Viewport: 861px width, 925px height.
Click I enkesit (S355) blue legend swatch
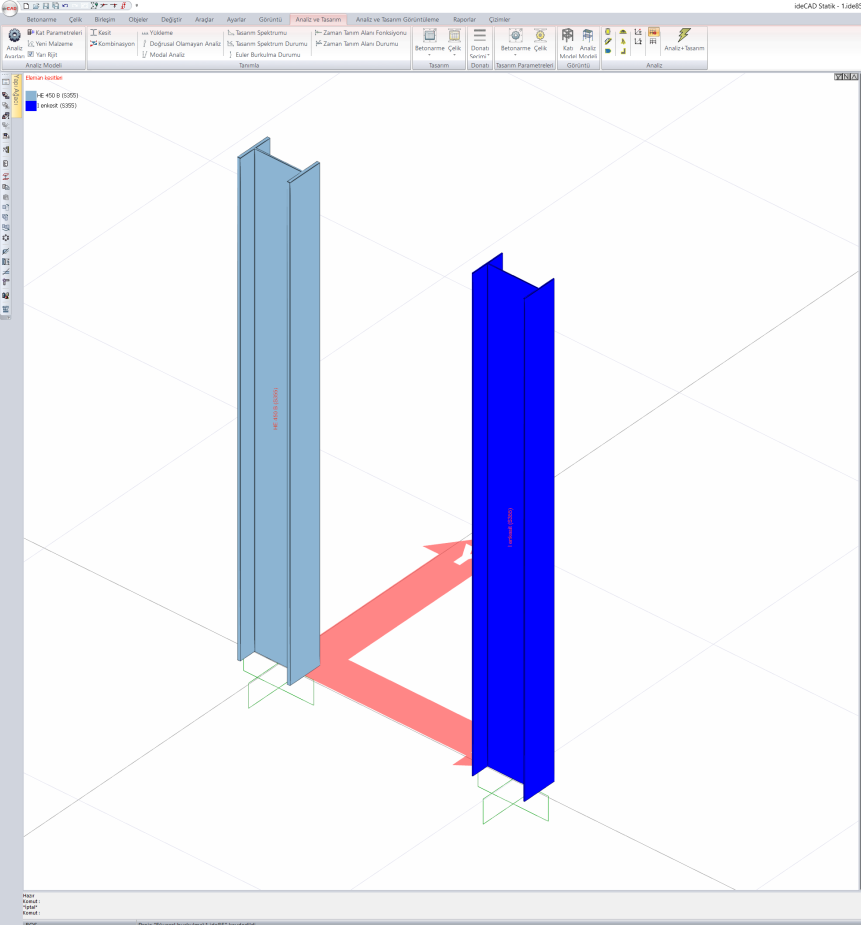tap(31, 106)
